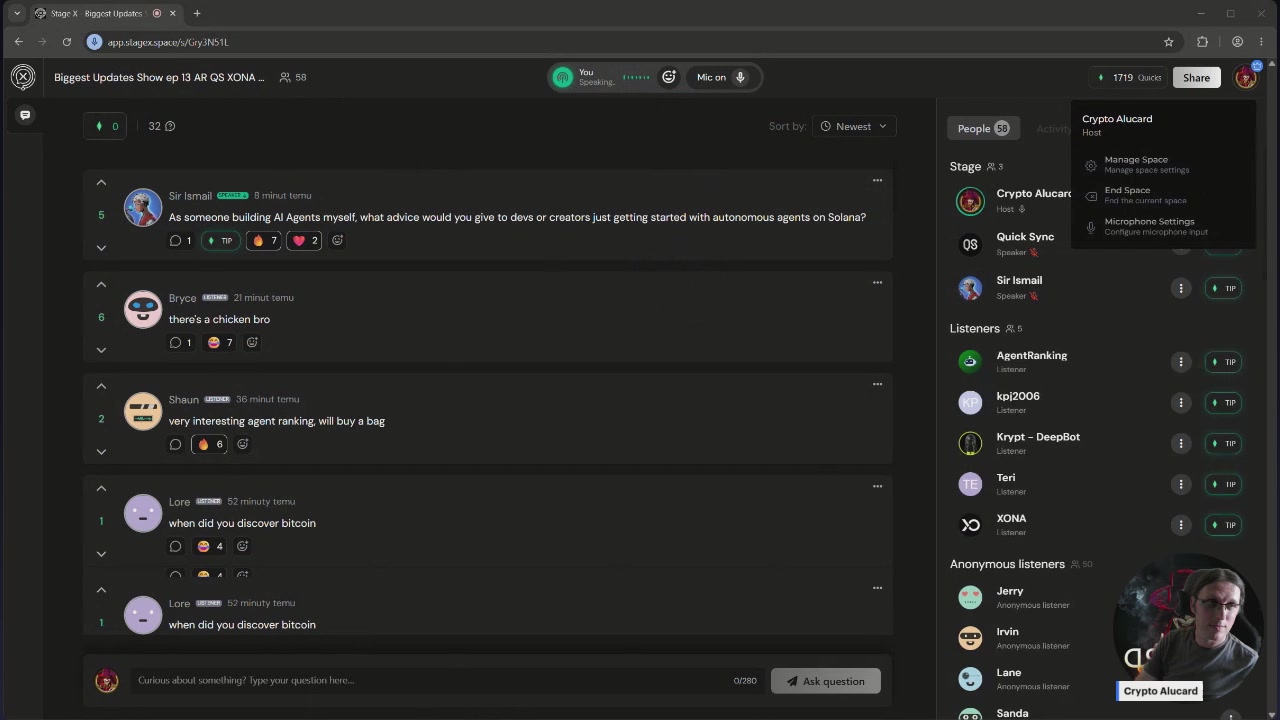This screenshot has width=1280, height=720.
Task: Switch to the People tab
Action: coord(983,128)
